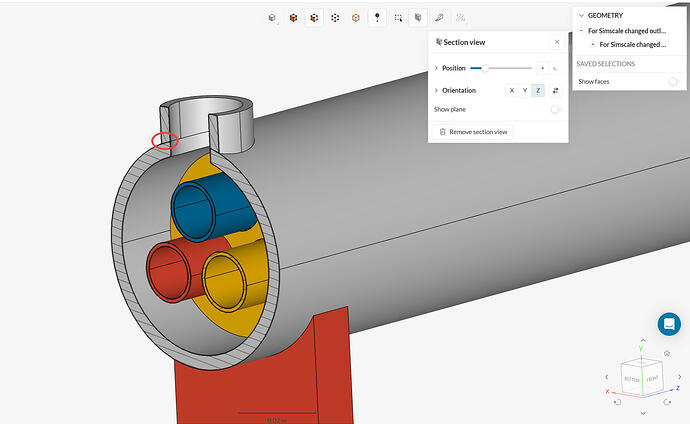The image size is (690, 424).
Task: Turn on Show faces toggle
Action: (x=674, y=81)
